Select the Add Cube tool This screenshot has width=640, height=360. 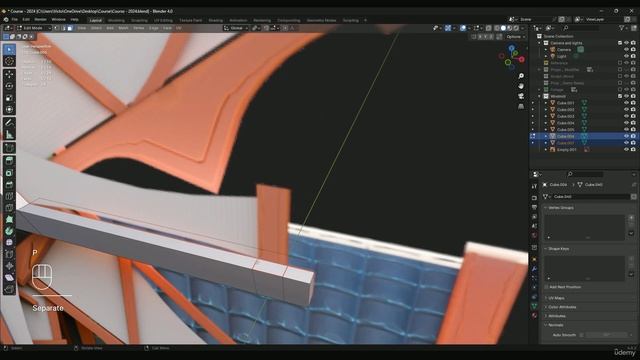click(x=9, y=148)
